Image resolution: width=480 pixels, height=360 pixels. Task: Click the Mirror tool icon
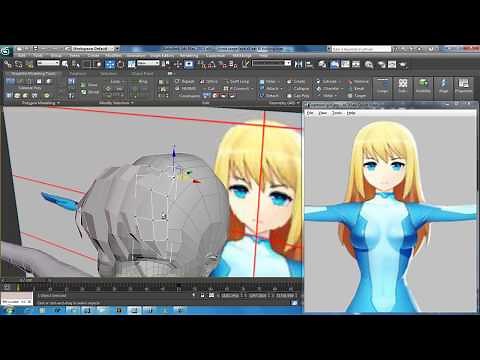click(x=299, y=64)
